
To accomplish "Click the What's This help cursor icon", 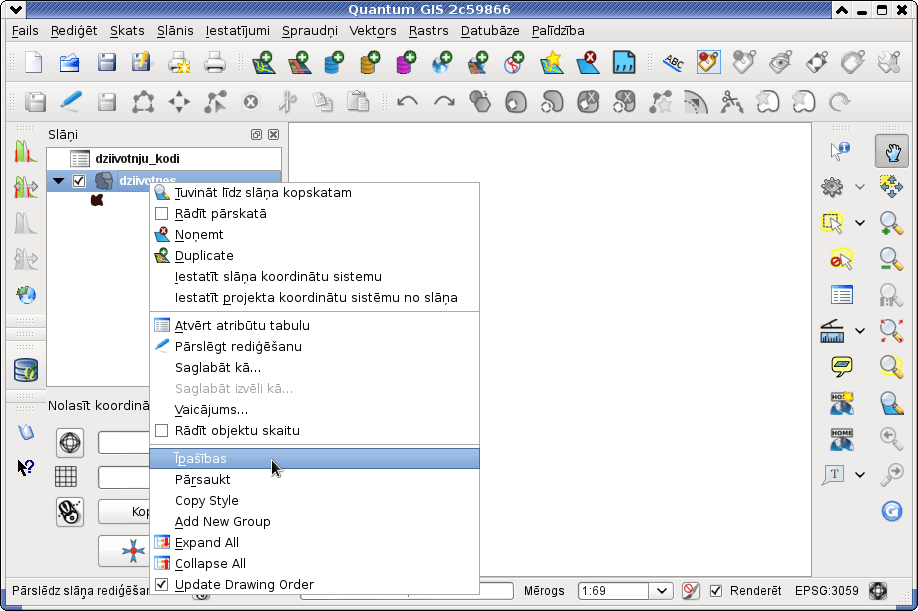I will [x=26, y=468].
